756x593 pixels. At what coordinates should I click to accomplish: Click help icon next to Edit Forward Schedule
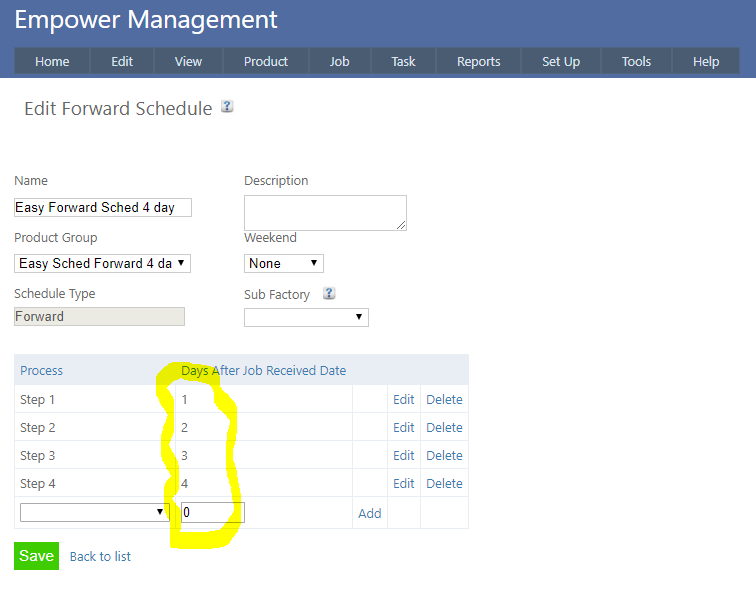click(x=227, y=106)
